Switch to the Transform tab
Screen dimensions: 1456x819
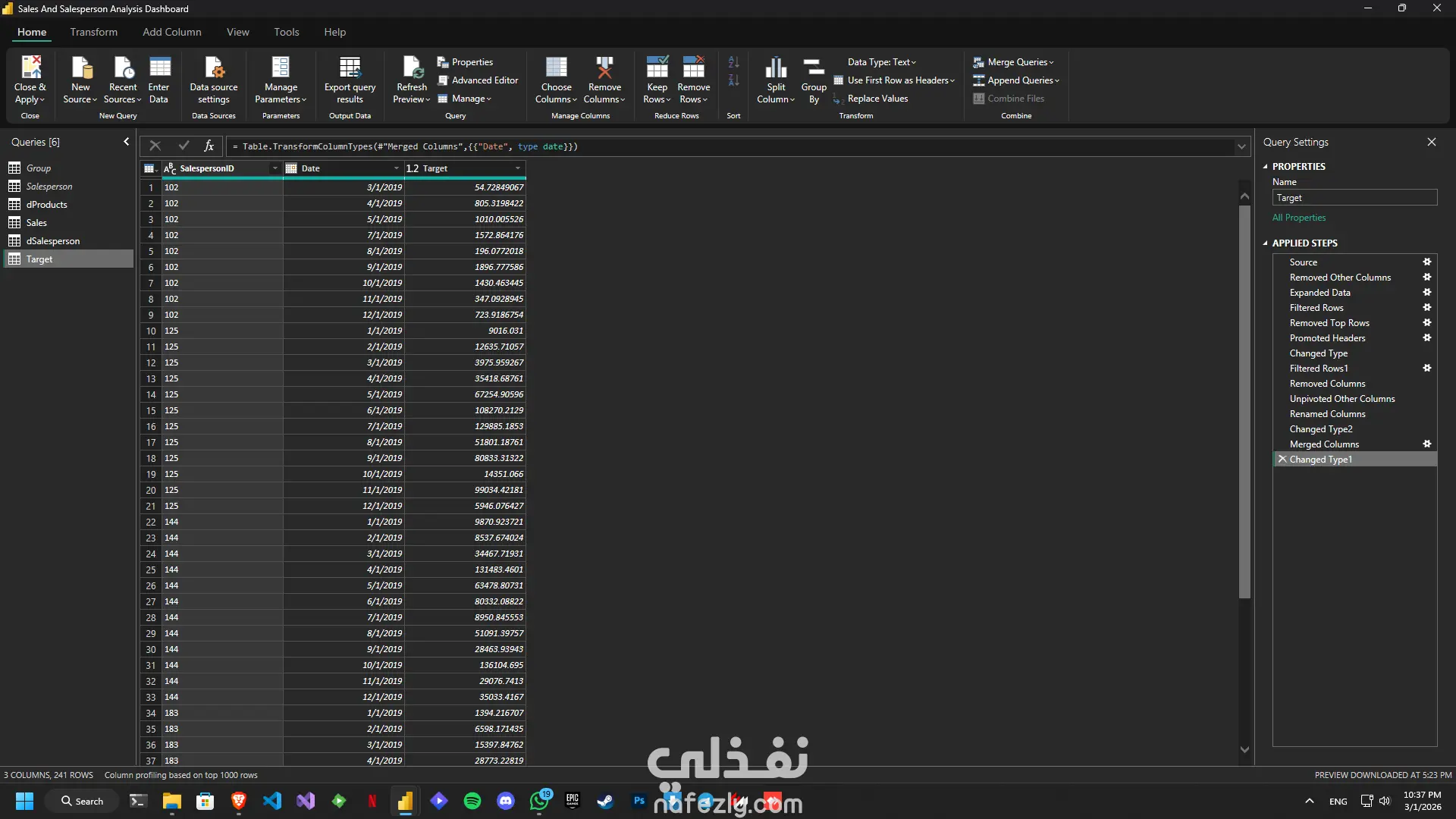[94, 32]
